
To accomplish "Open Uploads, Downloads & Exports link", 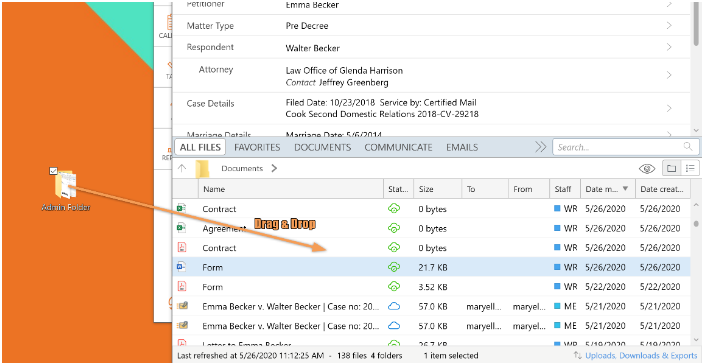I will (641, 356).
